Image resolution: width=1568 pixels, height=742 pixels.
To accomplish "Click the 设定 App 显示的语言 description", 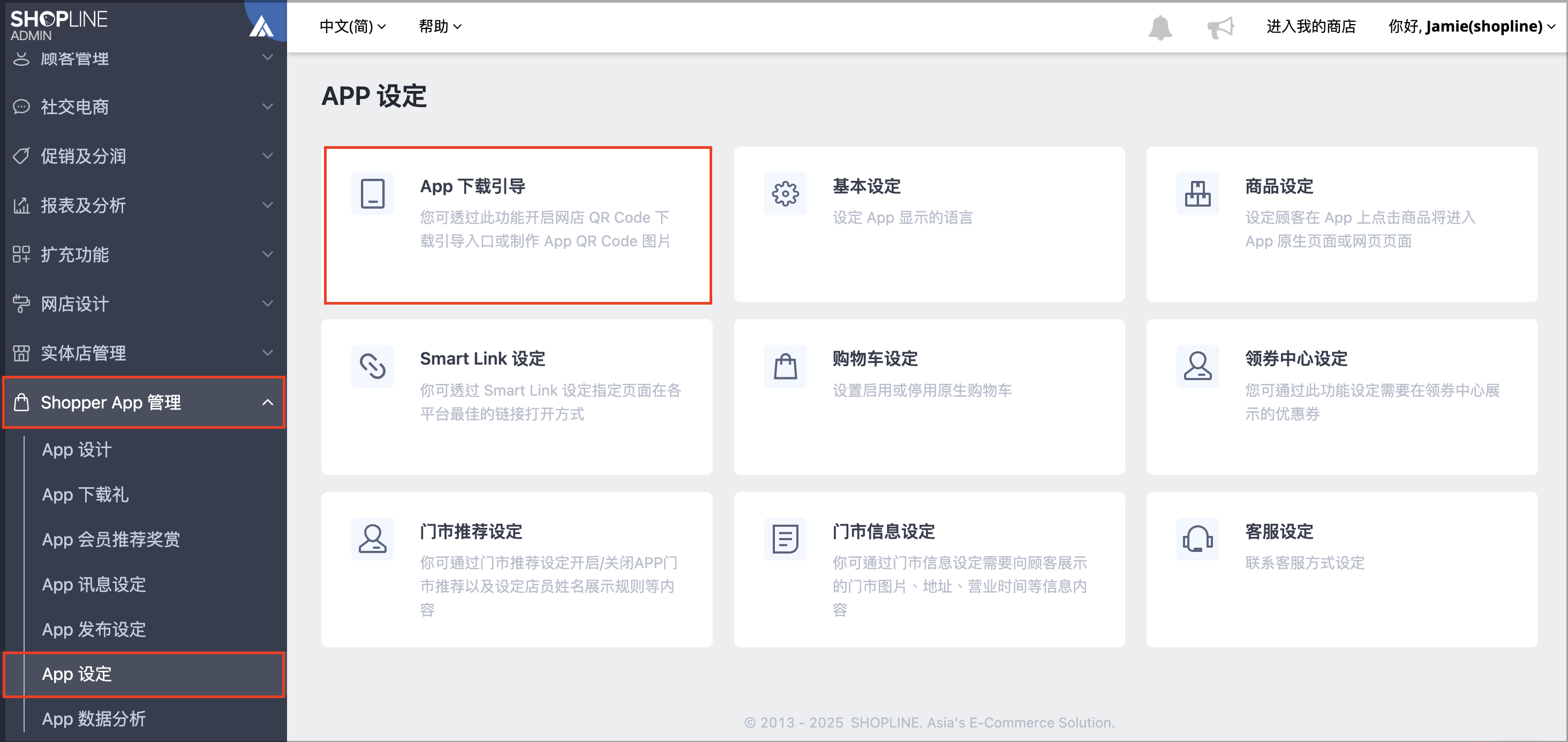I will 903,218.
